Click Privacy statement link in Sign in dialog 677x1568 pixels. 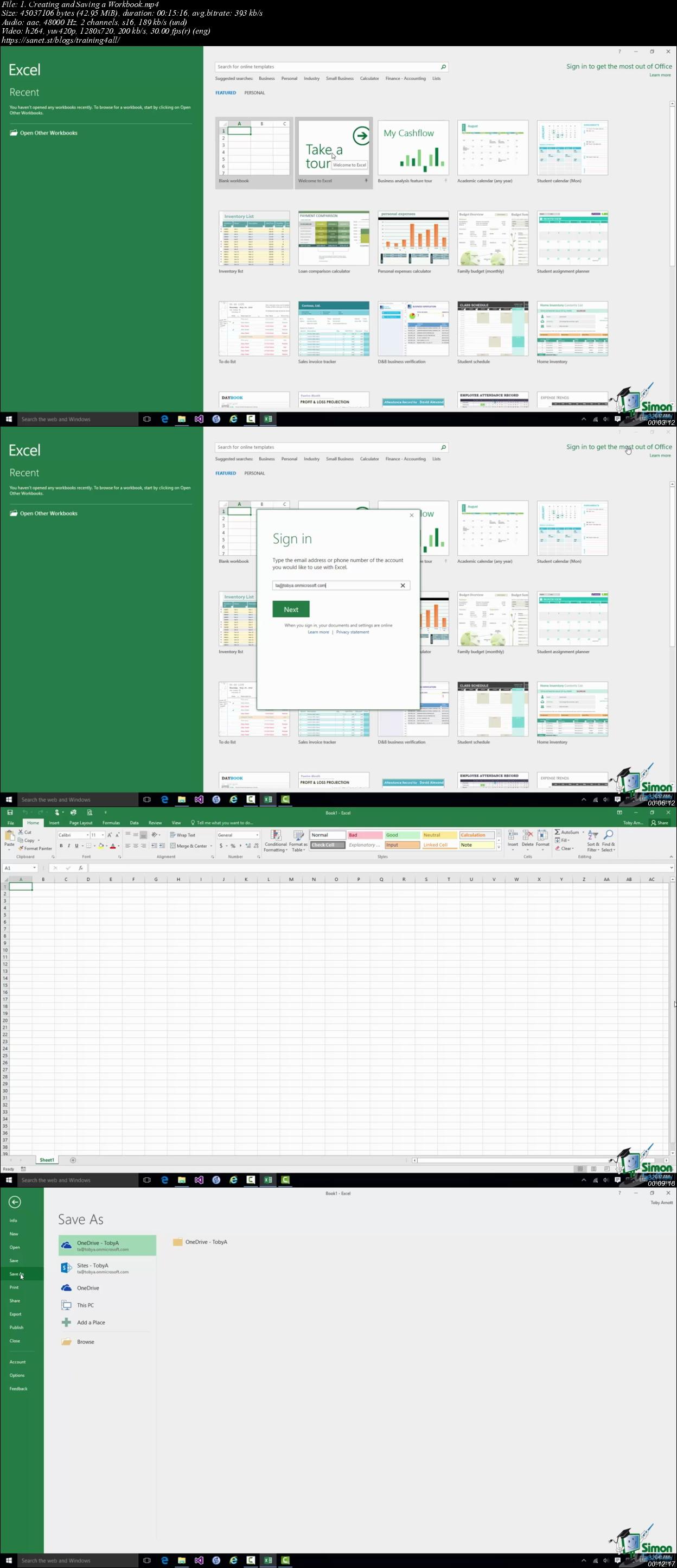(352, 632)
